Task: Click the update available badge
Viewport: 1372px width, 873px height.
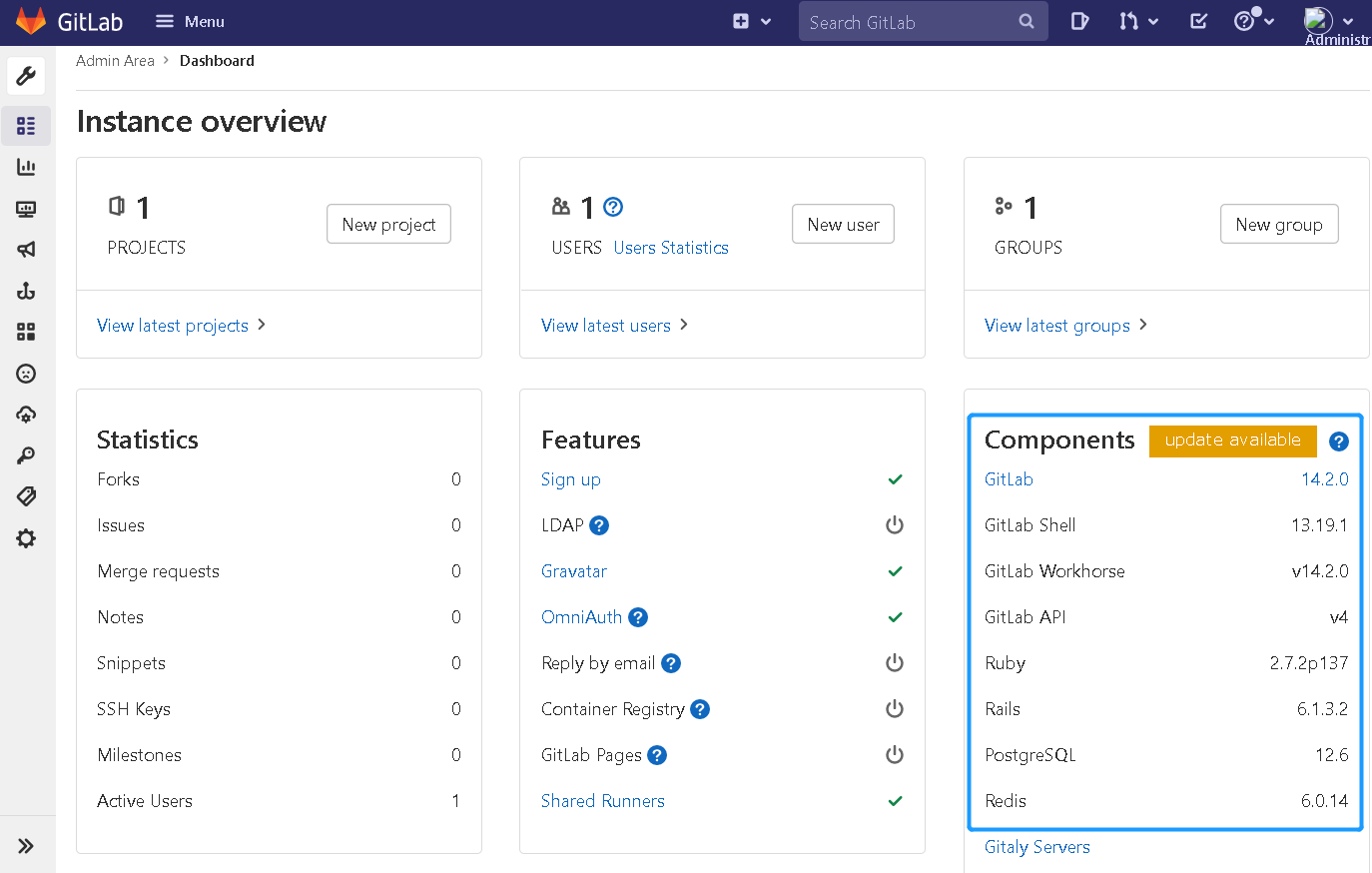Action: click(x=1233, y=440)
